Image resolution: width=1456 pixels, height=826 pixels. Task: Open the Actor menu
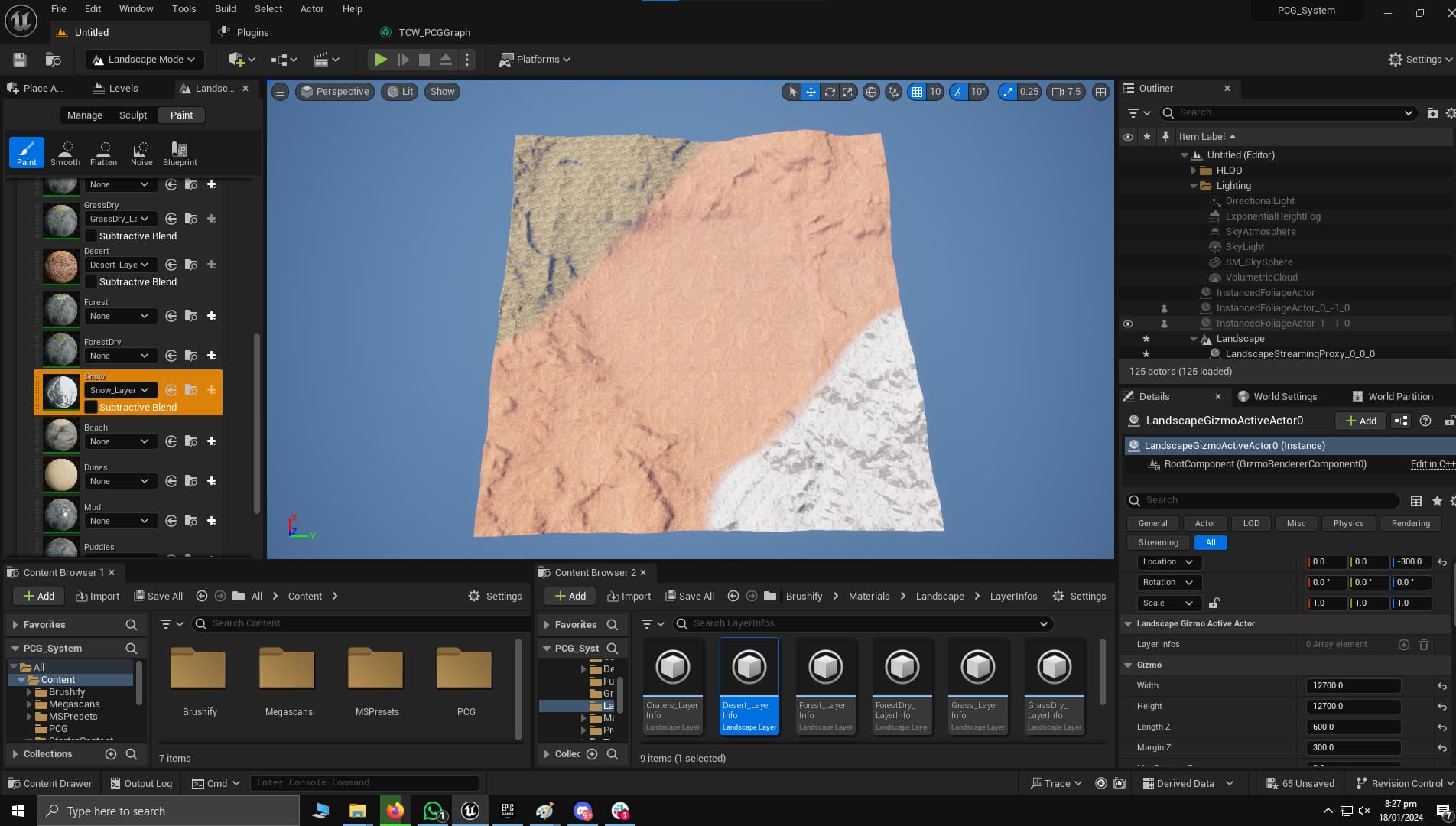(311, 9)
